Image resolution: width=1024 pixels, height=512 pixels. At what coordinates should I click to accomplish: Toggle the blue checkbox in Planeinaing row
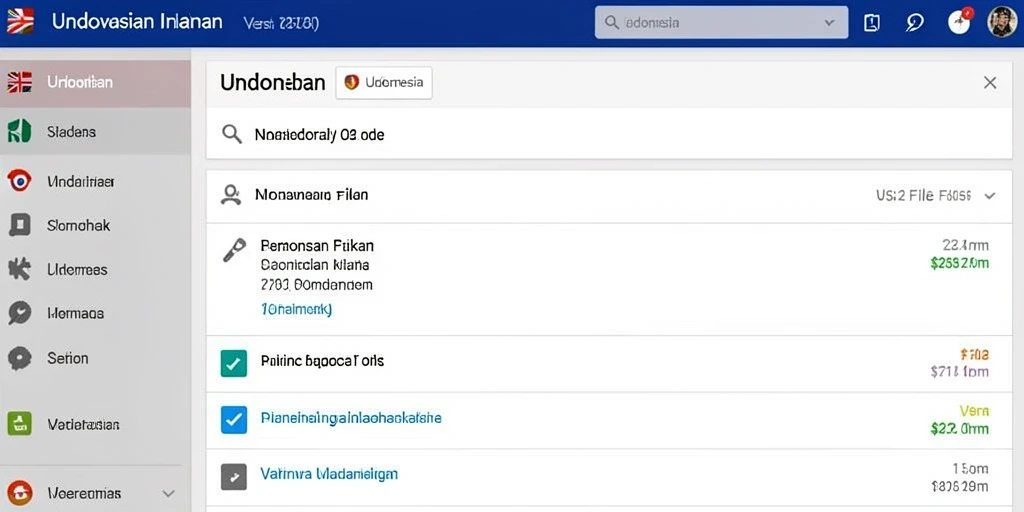point(234,420)
